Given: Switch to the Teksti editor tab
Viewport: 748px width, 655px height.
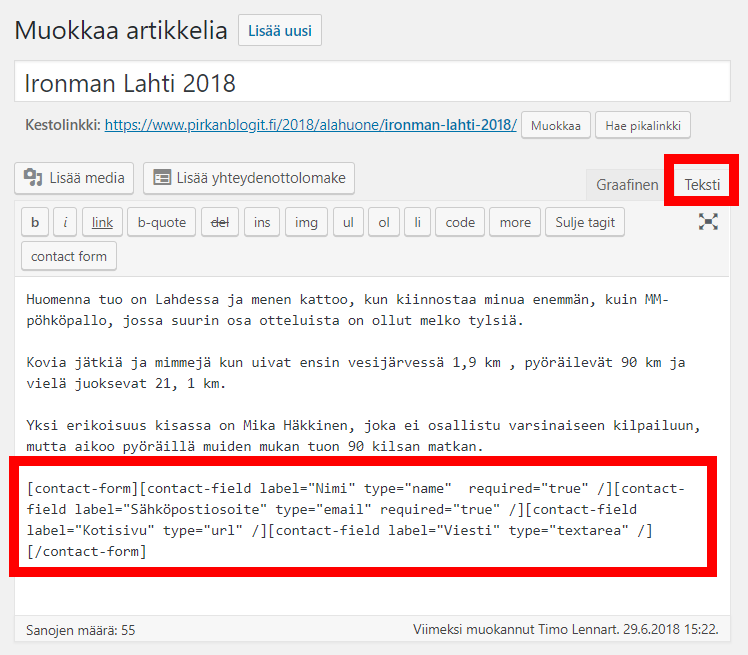Looking at the screenshot, I should 702,185.
